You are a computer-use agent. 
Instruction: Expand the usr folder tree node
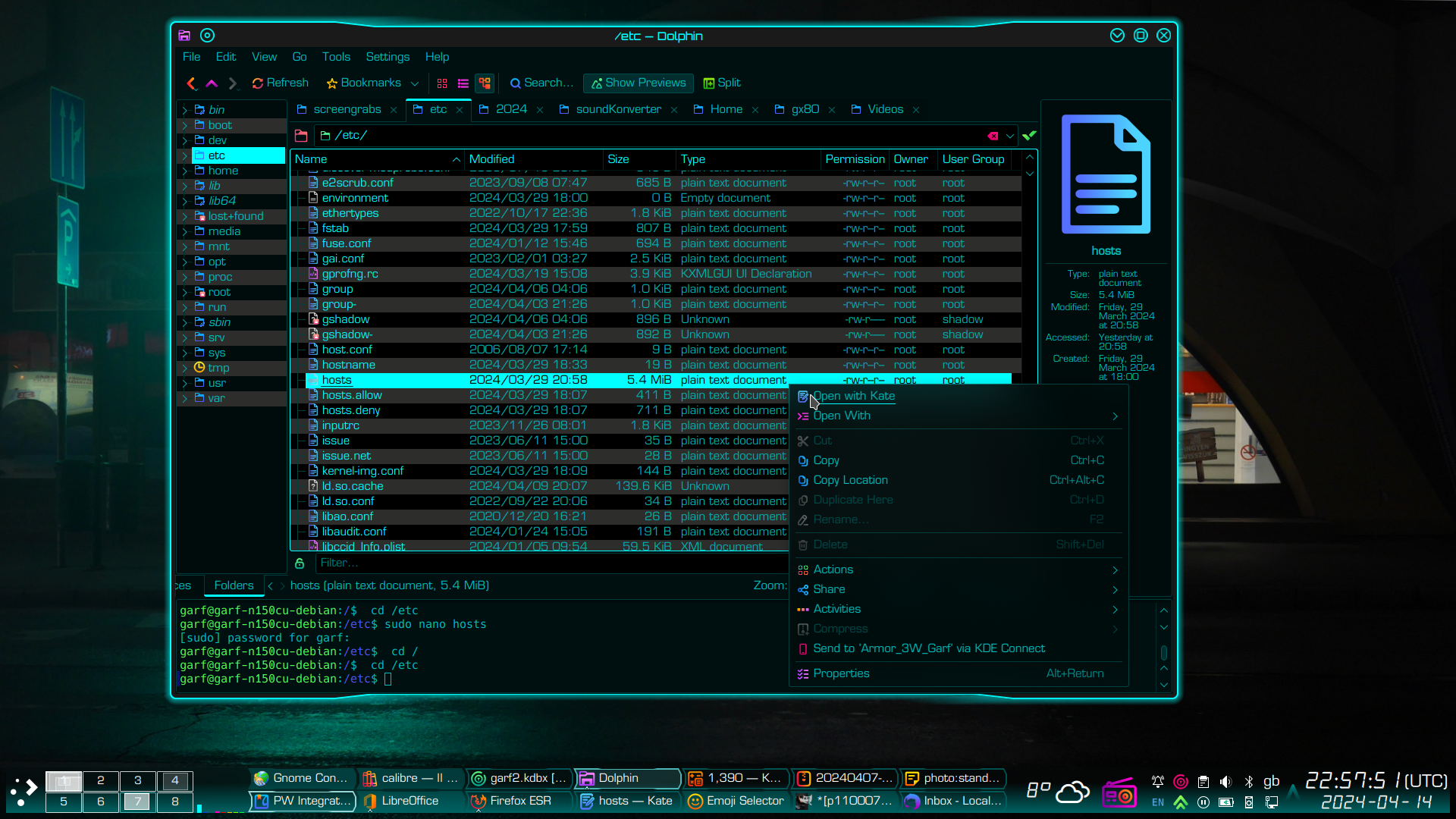tap(184, 383)
